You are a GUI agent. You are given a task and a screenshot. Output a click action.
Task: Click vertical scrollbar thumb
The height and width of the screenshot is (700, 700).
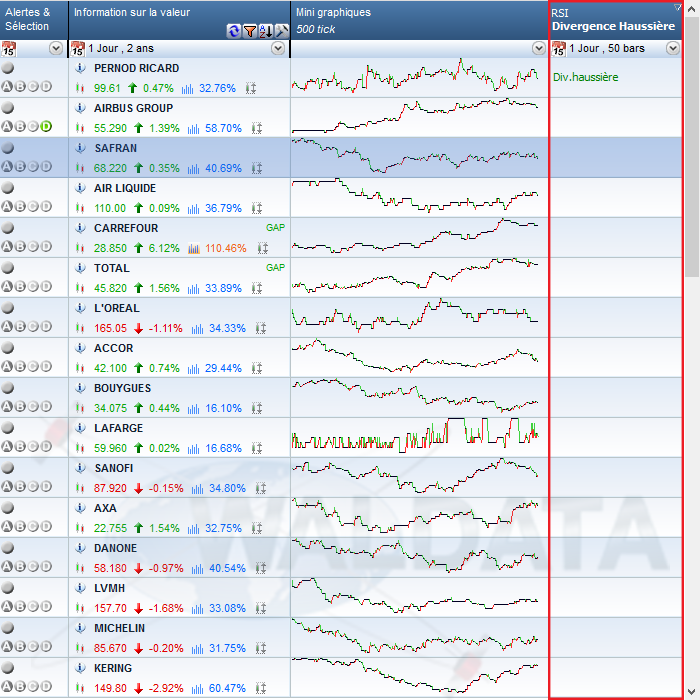point(692,147)
